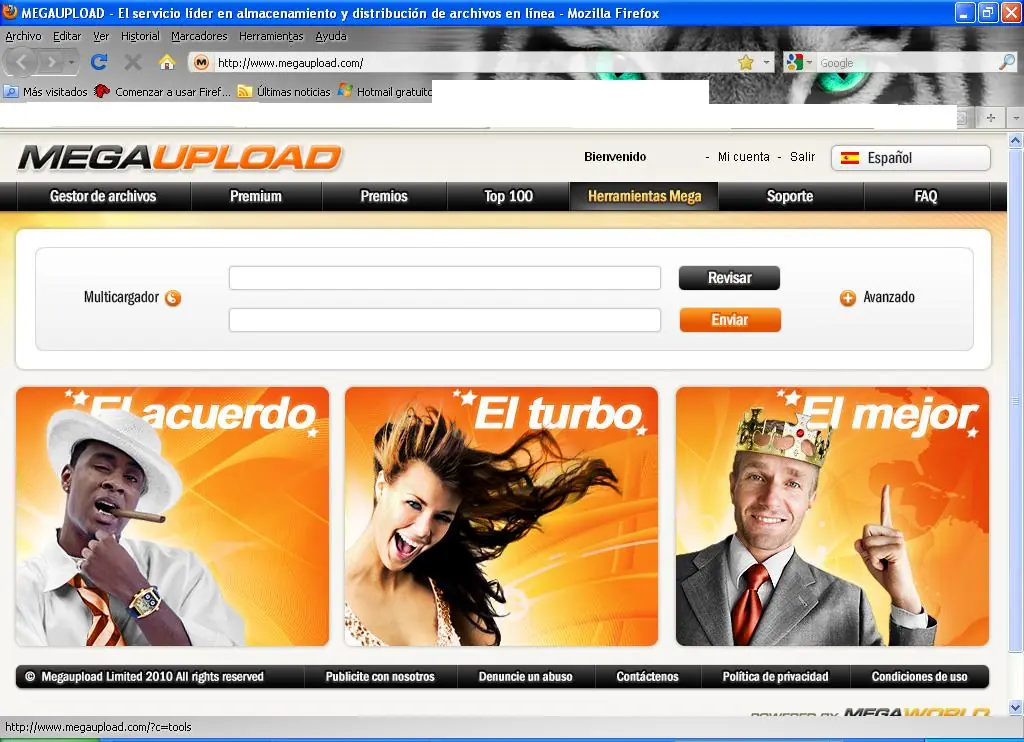Click the El acuerdo banner
The height and width of the screenshot is (742, 1024).
point(172,517)
